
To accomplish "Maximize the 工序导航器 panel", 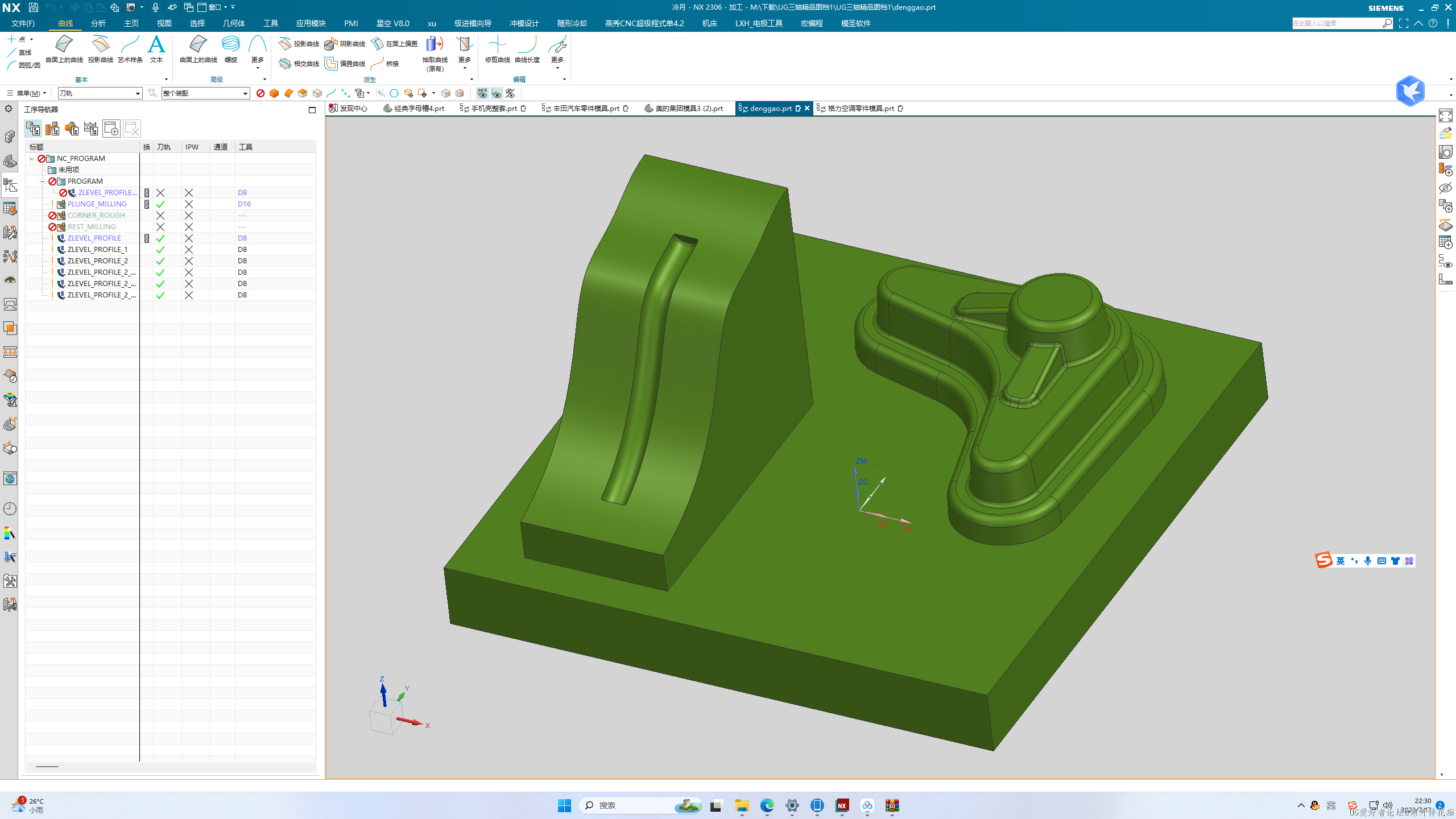I will [312, 110].
